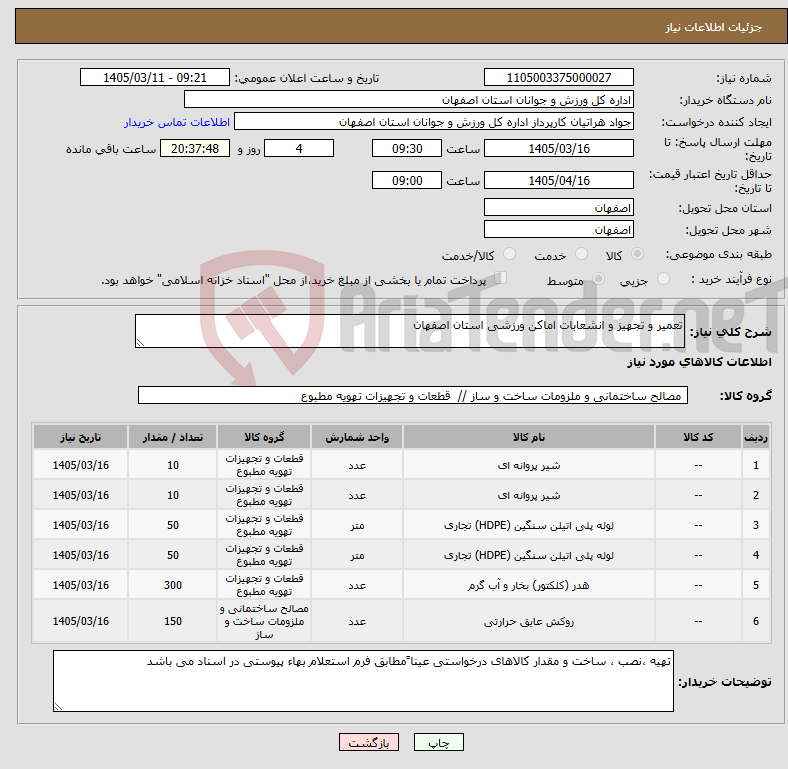Select the کالا/خدمت radio button
788x769 pixels.
[x=509, y=254]
